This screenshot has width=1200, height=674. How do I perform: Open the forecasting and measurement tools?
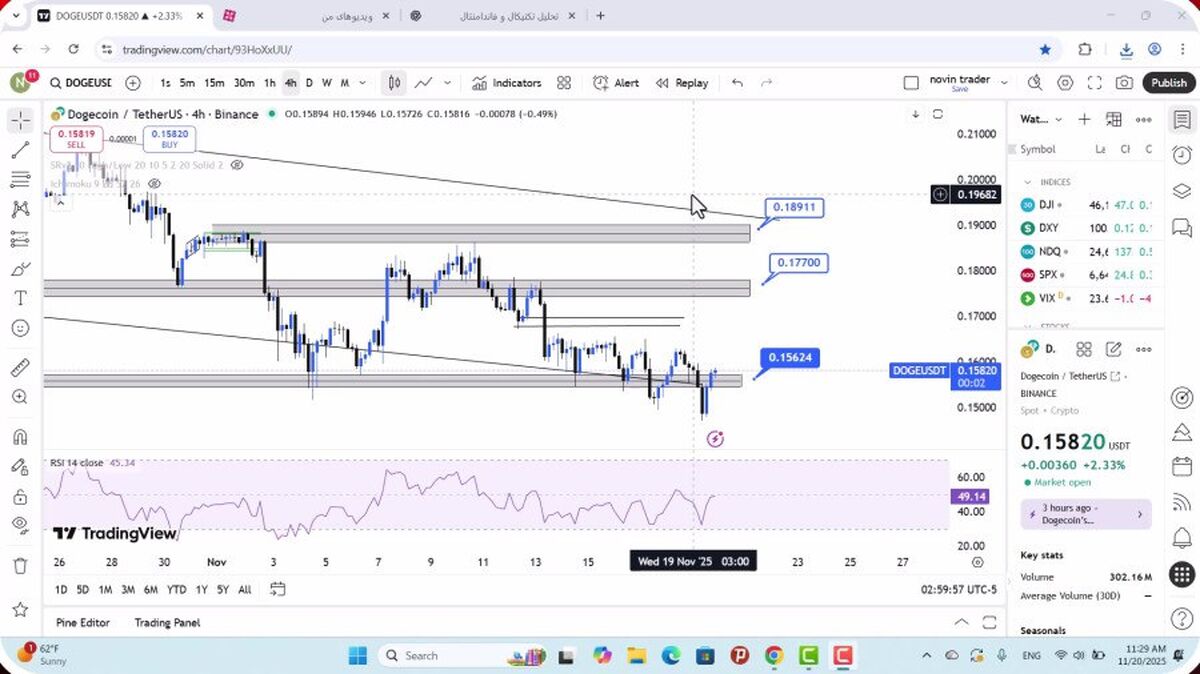coord(20,239)
